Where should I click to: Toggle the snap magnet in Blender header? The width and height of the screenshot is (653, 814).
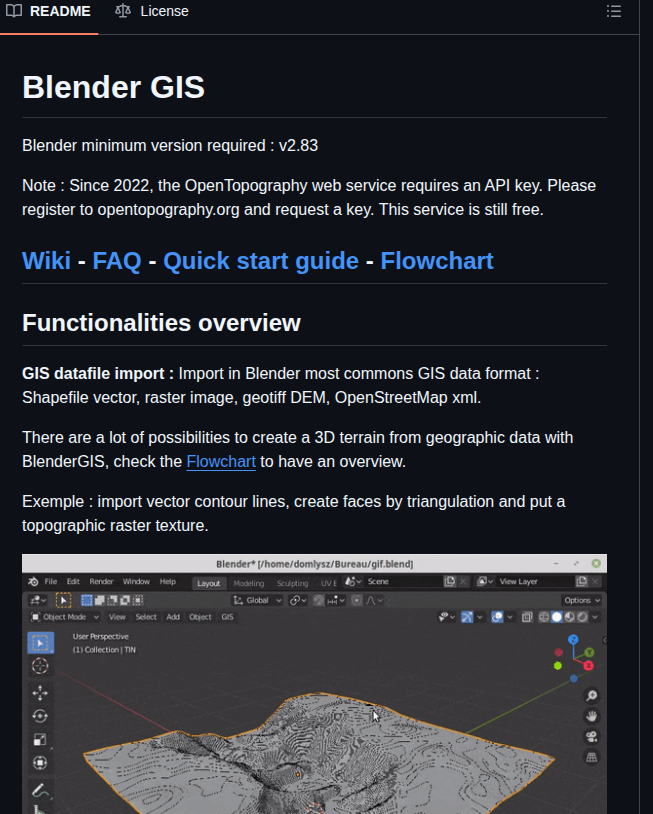[318, 601]
